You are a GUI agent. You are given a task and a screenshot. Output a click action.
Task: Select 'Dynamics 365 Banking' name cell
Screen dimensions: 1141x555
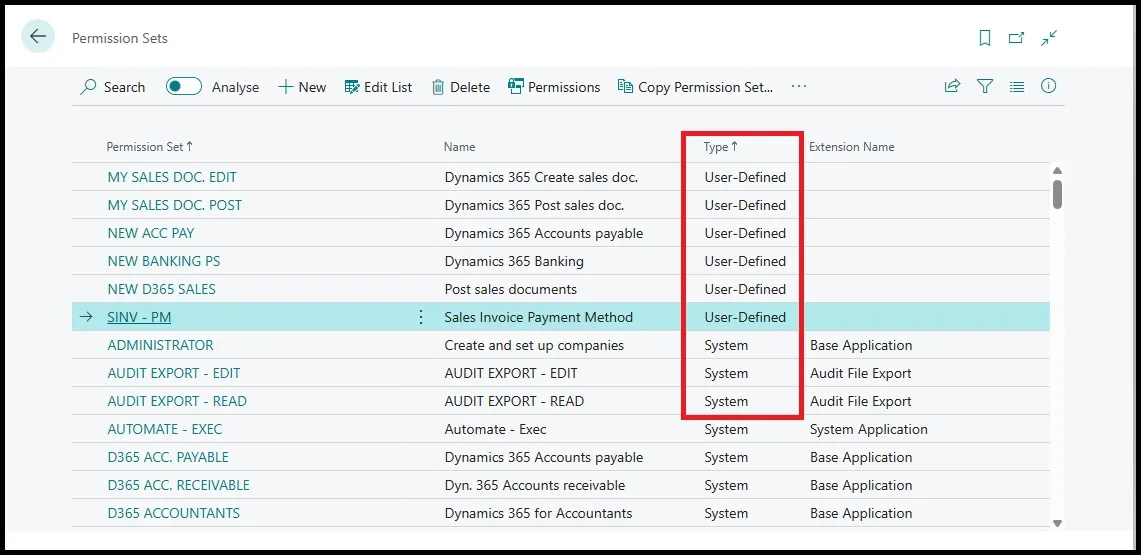514,261
